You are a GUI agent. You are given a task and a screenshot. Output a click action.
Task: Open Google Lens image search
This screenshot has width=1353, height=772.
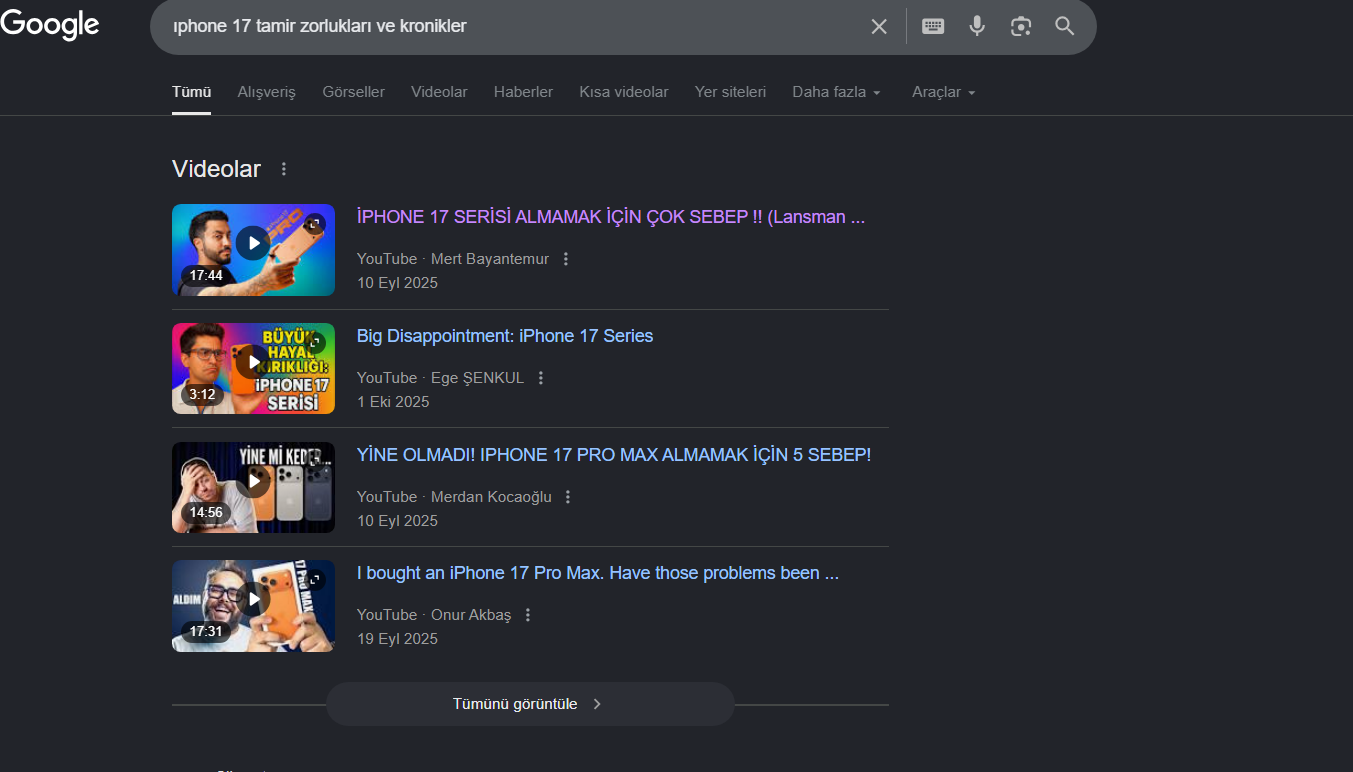coord(1021,26)
